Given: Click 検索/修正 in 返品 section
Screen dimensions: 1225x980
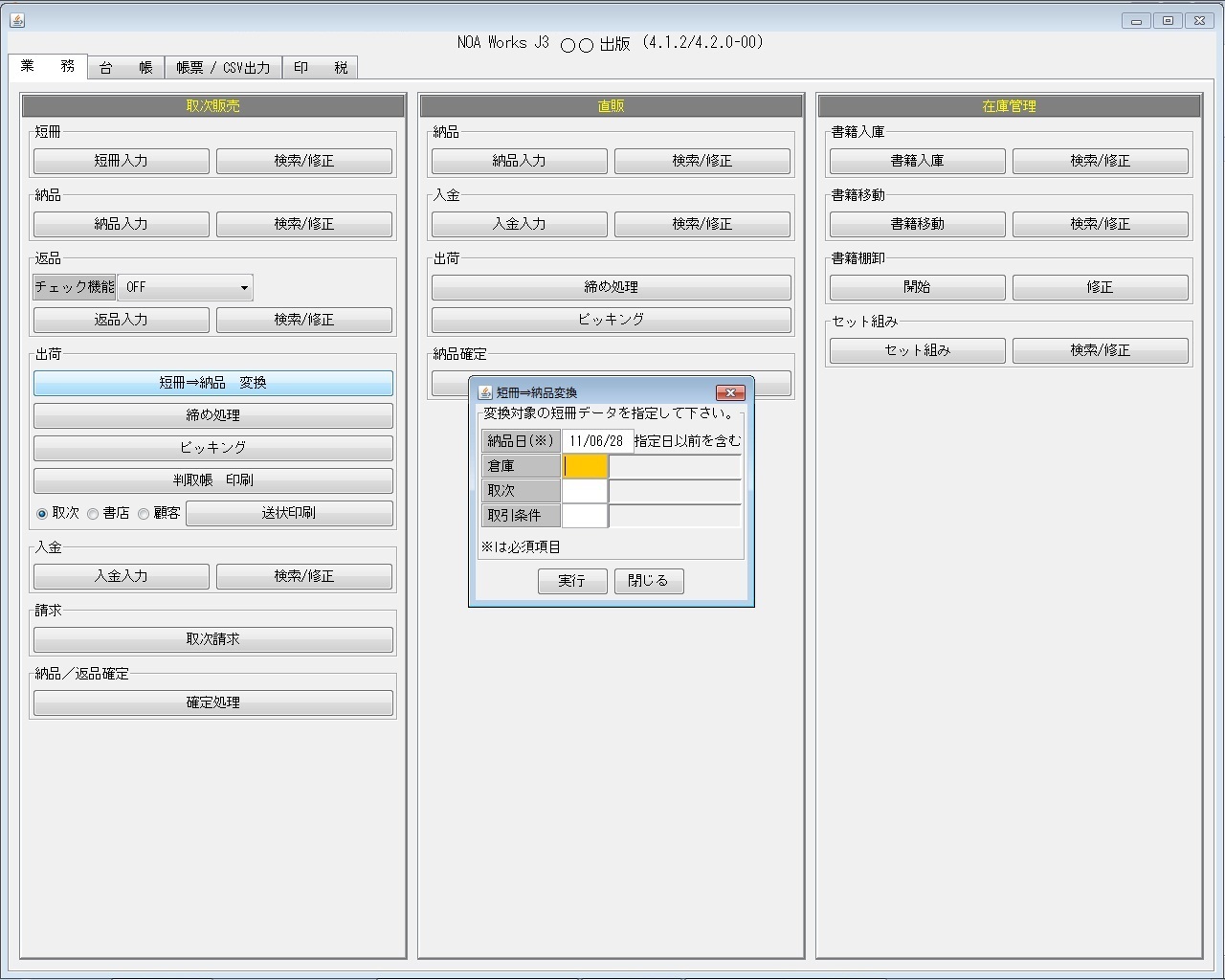Looking at the screenshot, I should [304, 320].
